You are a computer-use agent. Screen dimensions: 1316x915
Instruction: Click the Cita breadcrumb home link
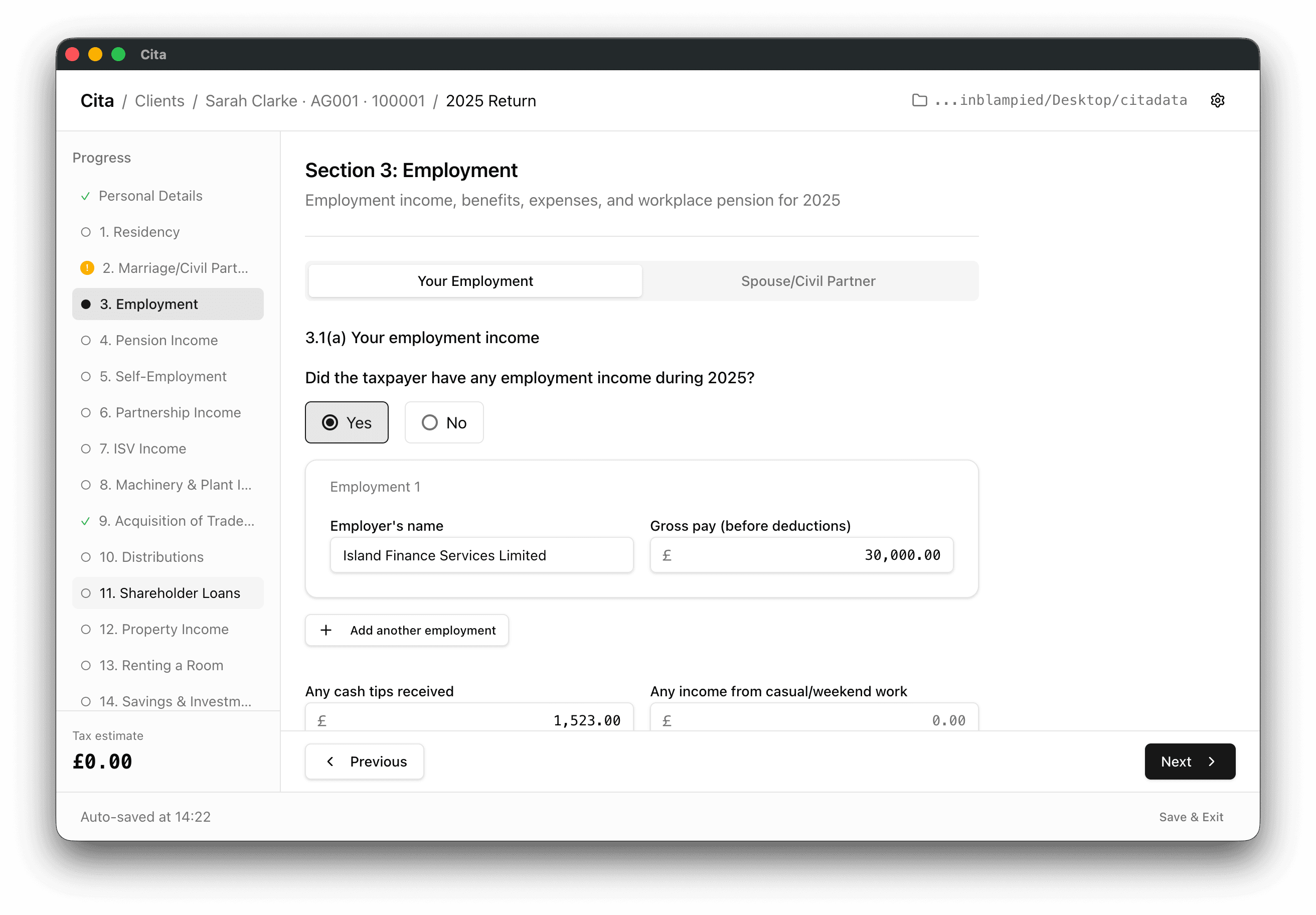[97, 101]
